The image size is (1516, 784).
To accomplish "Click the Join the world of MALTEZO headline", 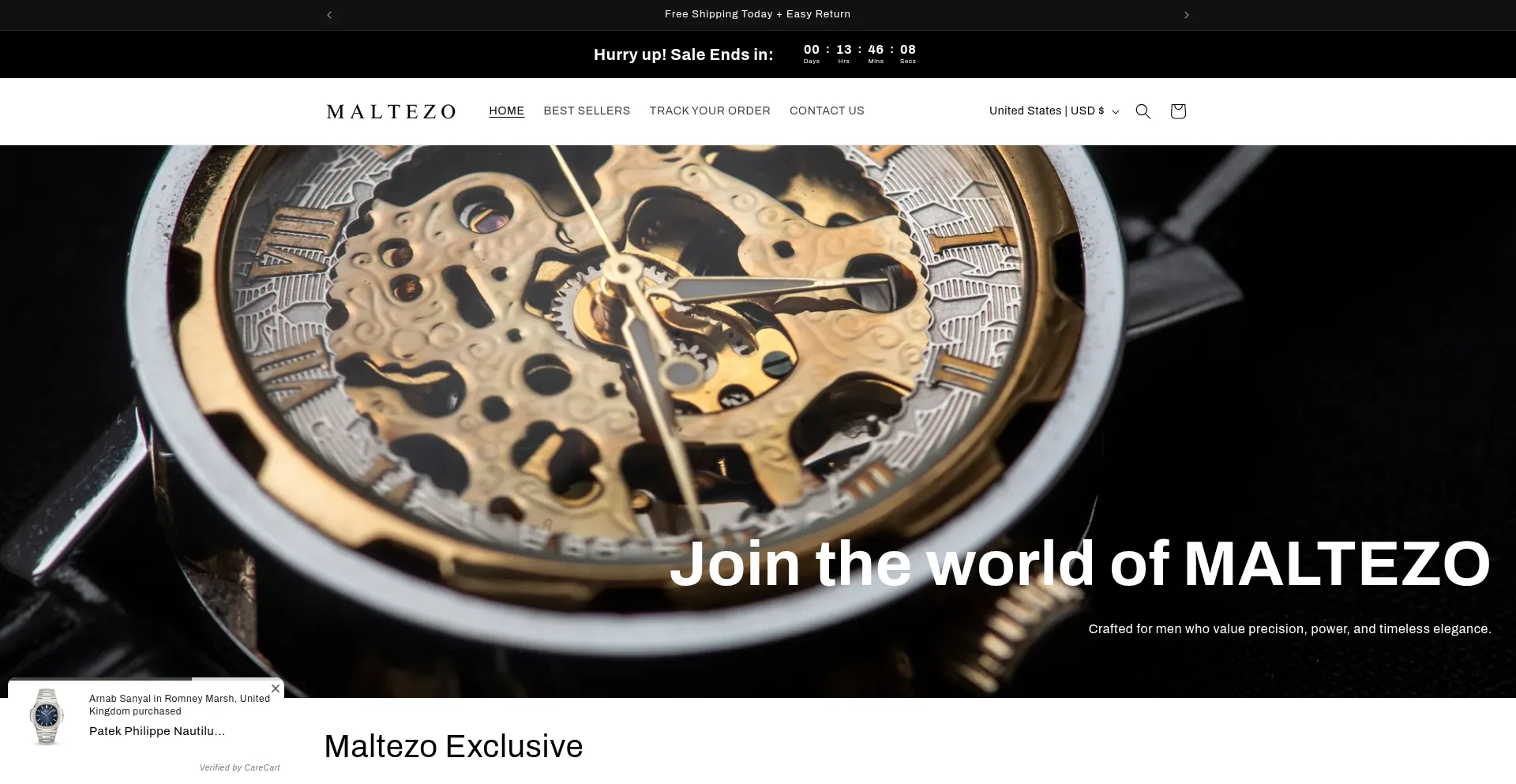I will point(1079,564).
